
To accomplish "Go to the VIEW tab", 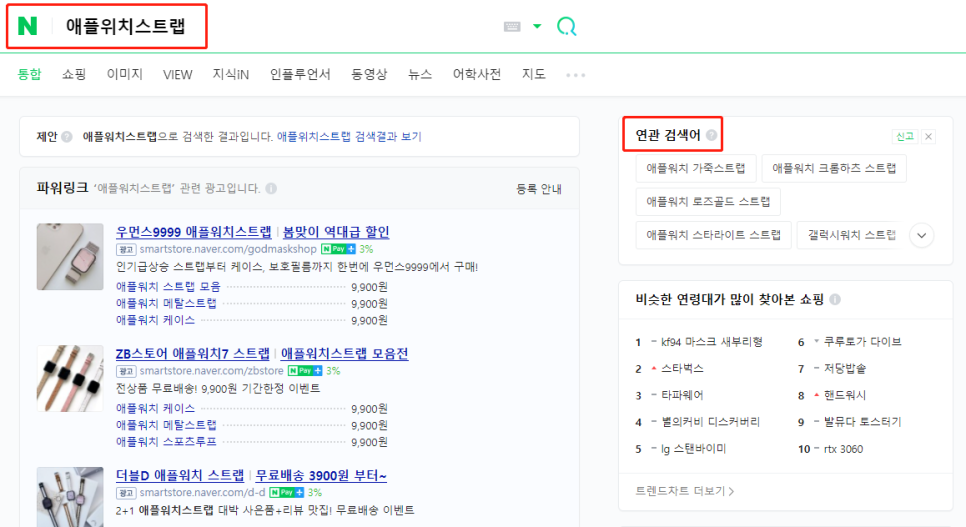I will 177,75.
